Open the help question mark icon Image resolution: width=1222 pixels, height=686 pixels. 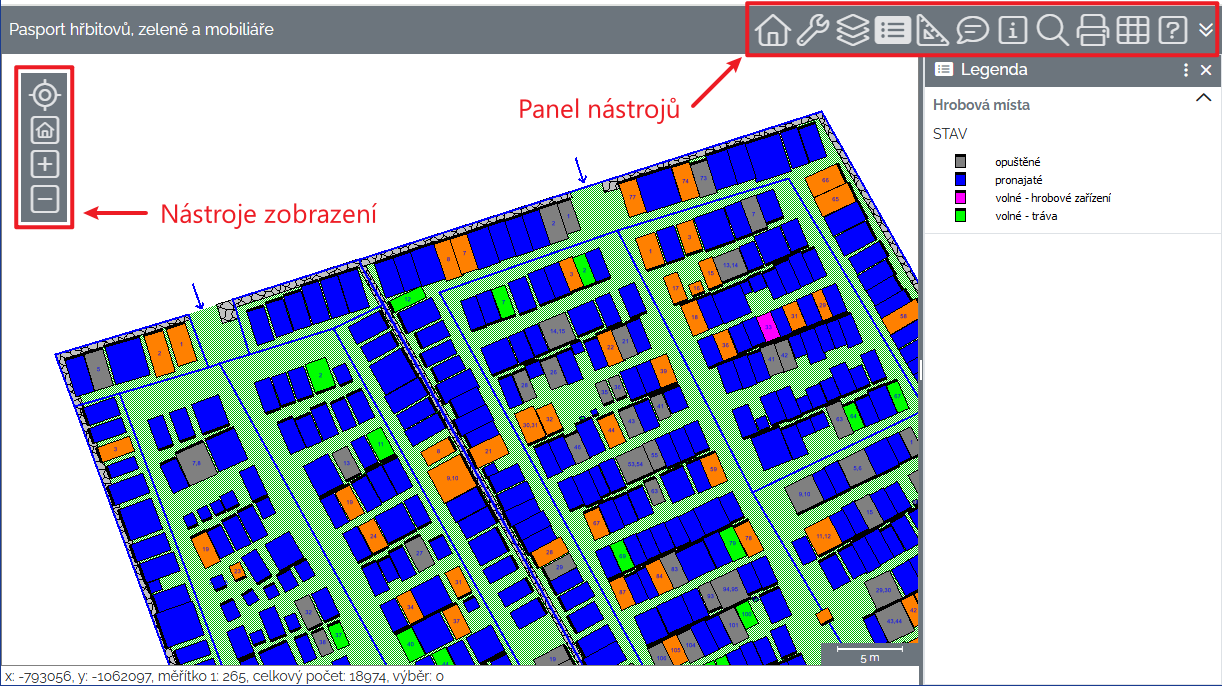[x=1172, y=31]
